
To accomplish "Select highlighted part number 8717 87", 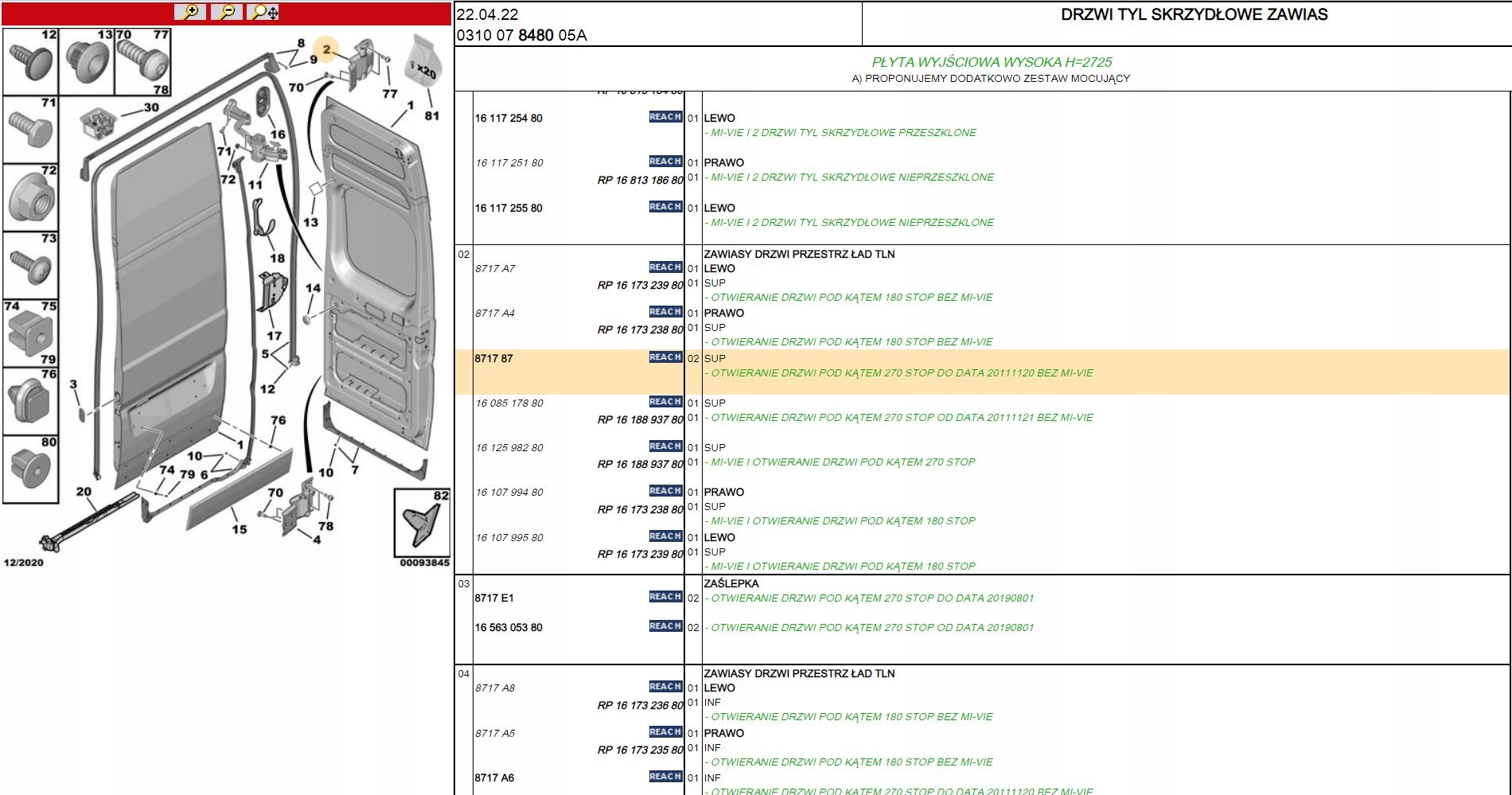I will point(493,359).
